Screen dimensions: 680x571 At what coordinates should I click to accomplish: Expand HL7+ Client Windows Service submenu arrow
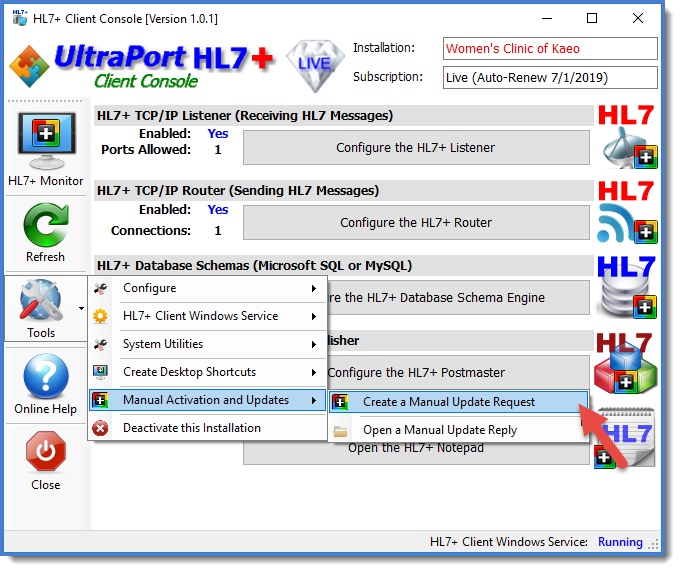(x=314, y=316)
